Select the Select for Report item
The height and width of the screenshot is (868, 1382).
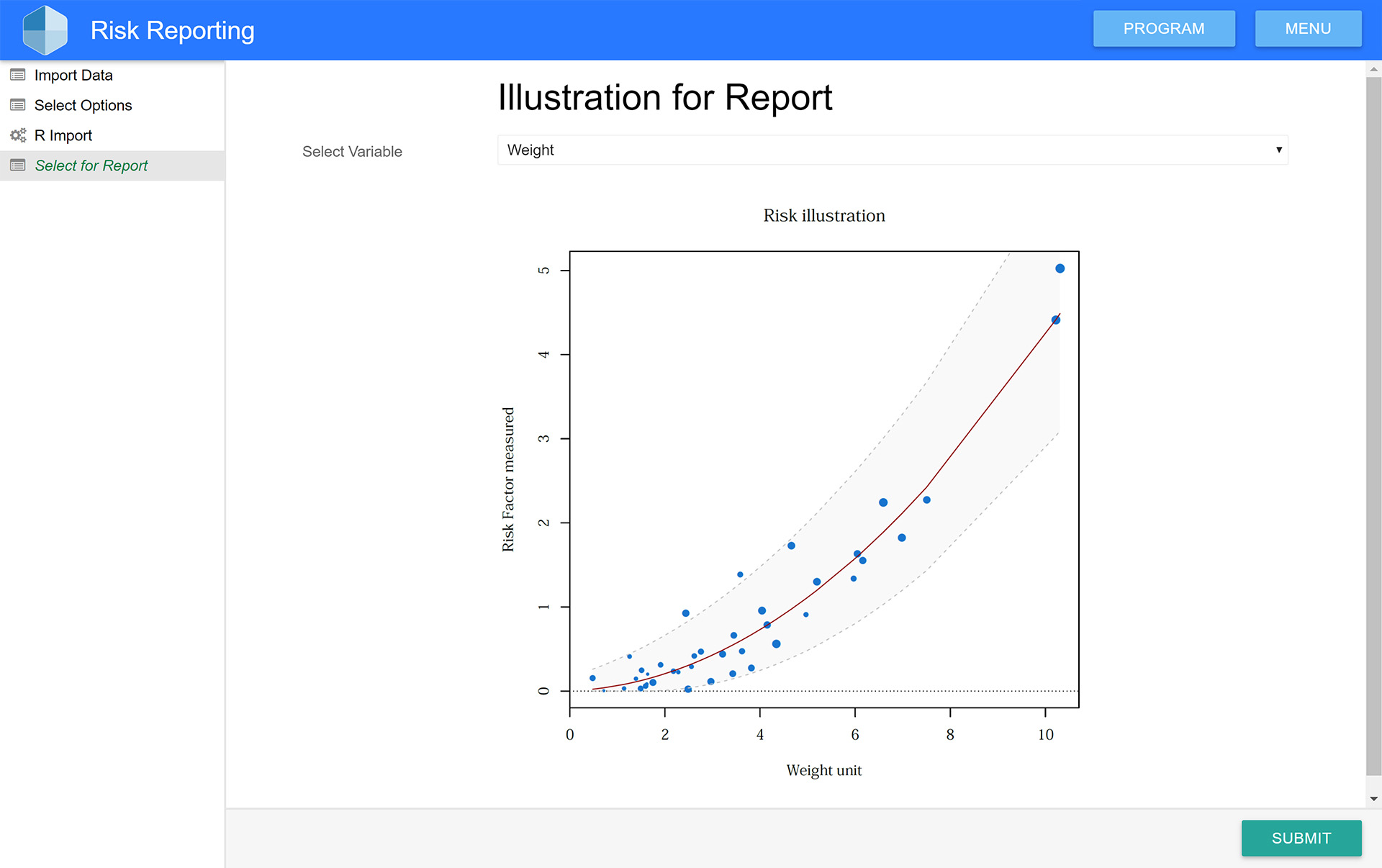91,166
